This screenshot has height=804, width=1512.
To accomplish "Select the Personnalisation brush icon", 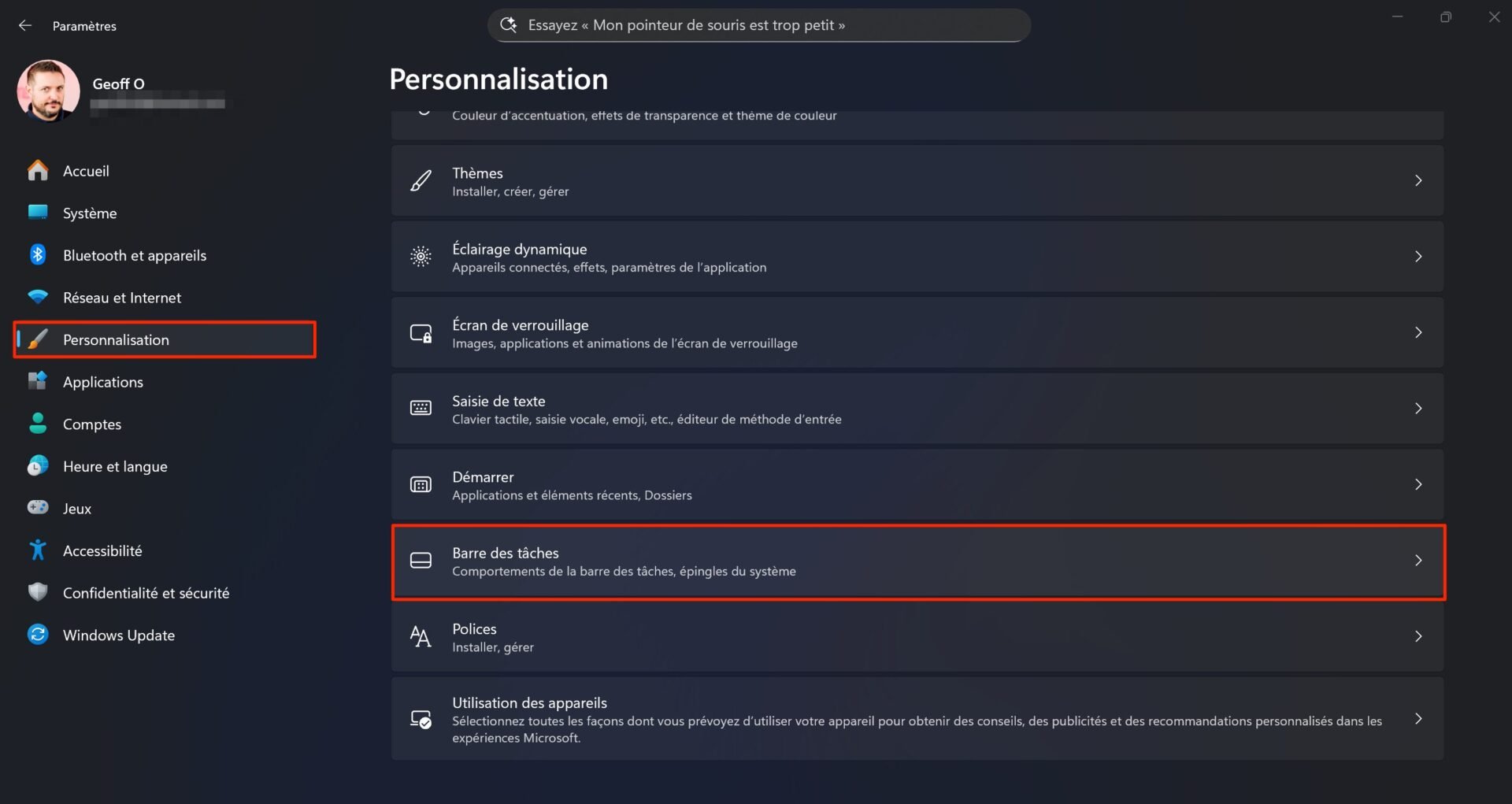I will click(x=38, y=339).
